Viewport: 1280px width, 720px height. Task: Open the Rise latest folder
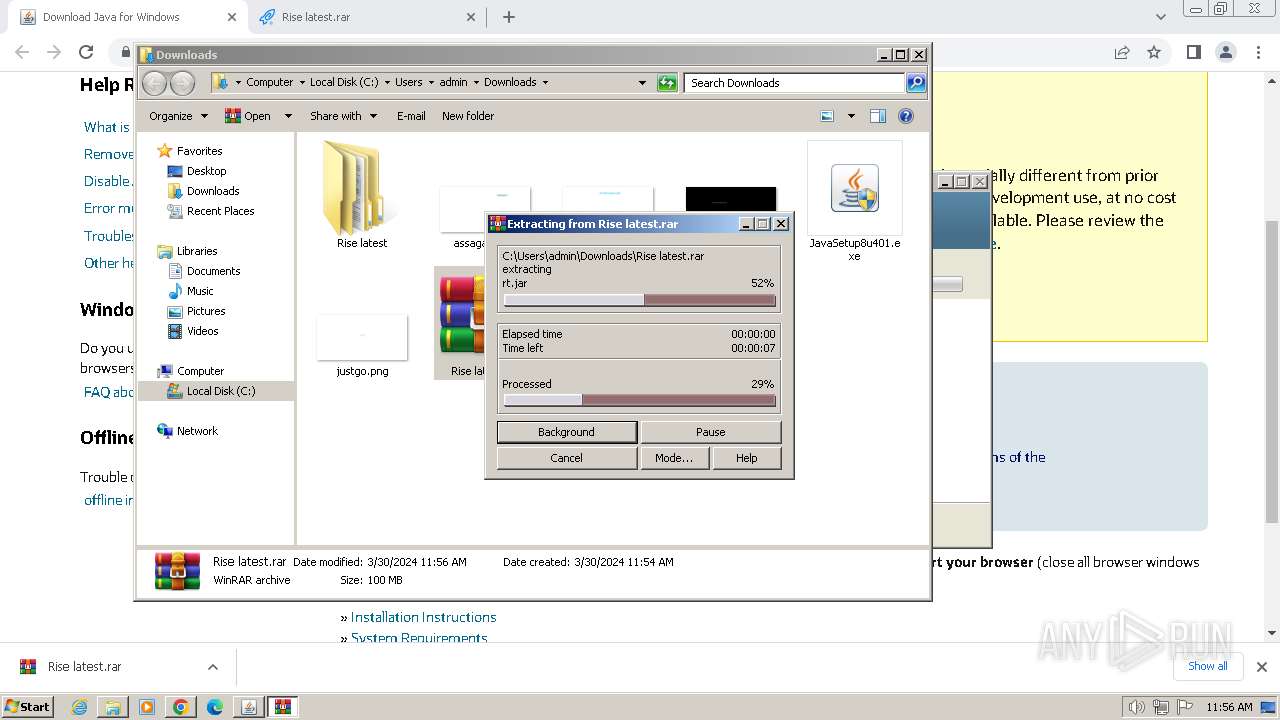[x=361, y=195]
